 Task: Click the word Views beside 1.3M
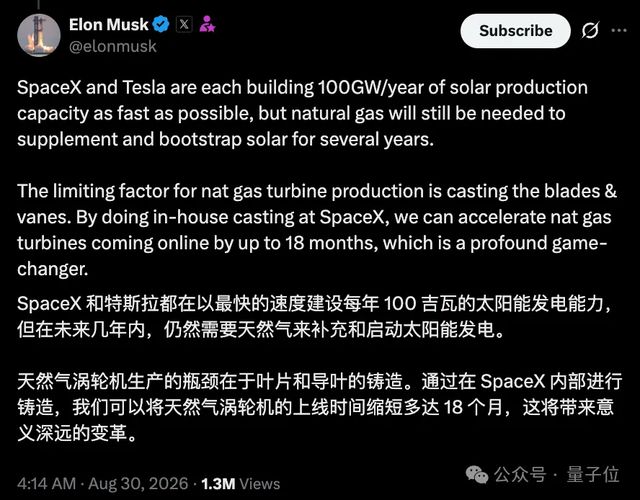(260, 484)
